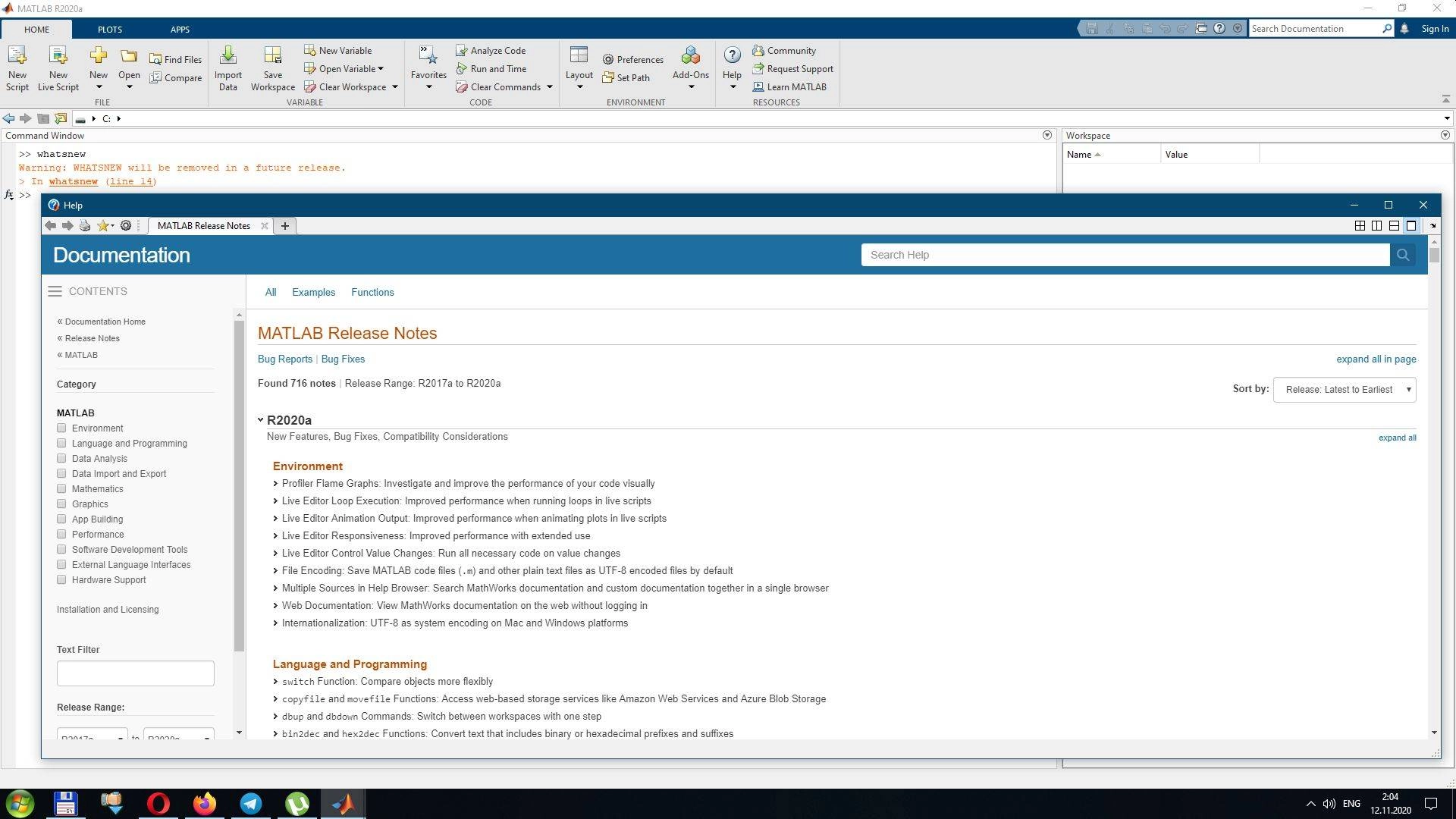The height and width of the screenshot is (819, 1456).
Task: Click Request Support
Action: tap(792, 68)
